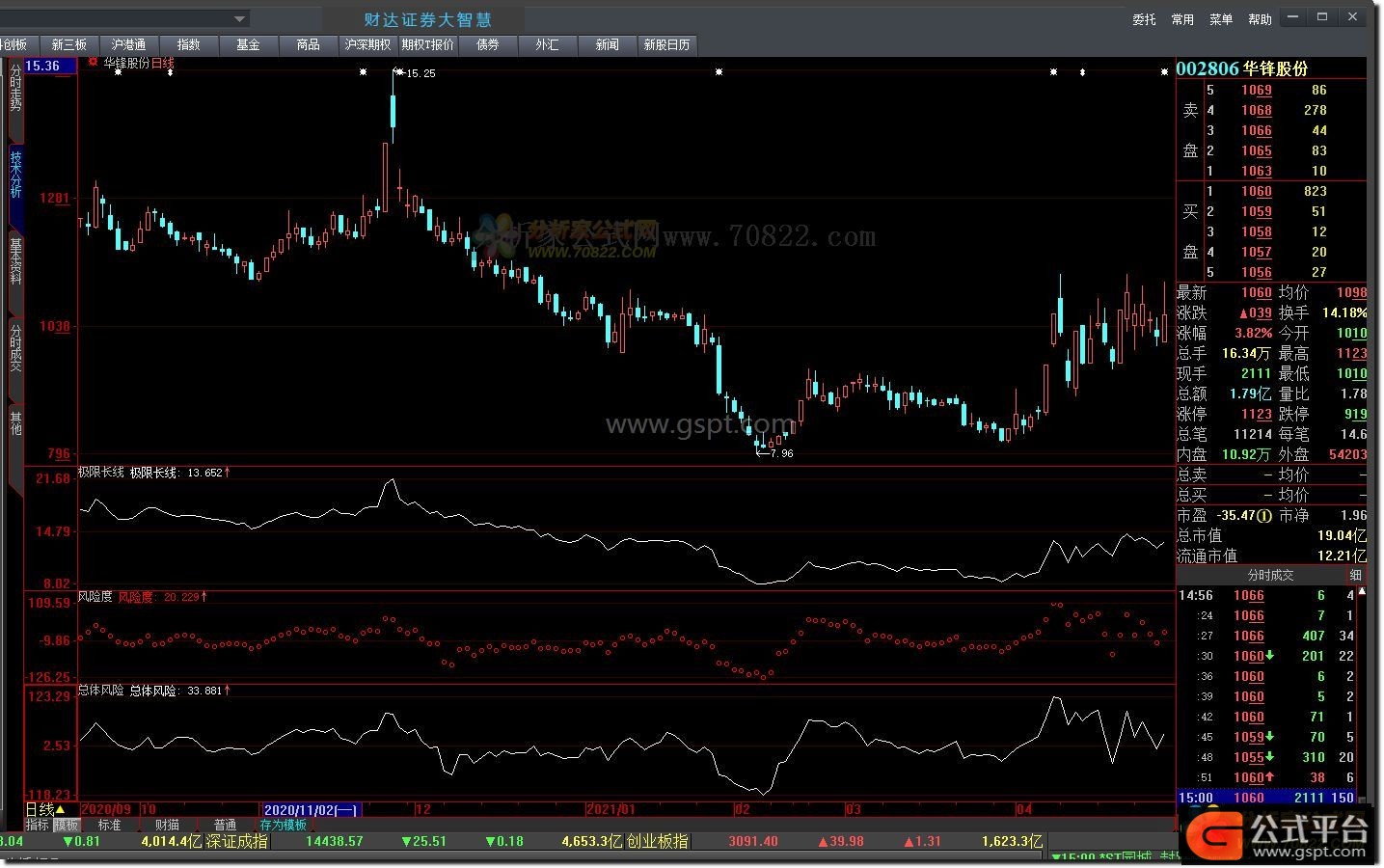The image size is (1384, 868).
Task: Click the 15:00 last trade row
Action: (1267, 798)
